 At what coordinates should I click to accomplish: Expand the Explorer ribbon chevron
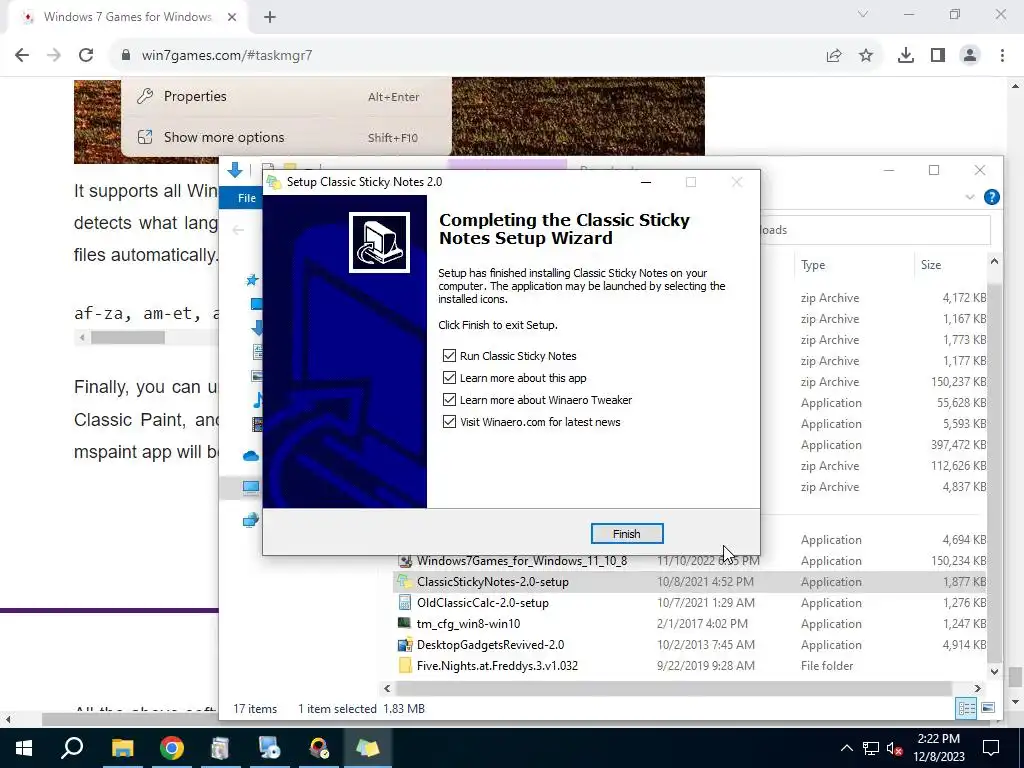(970, 197)
